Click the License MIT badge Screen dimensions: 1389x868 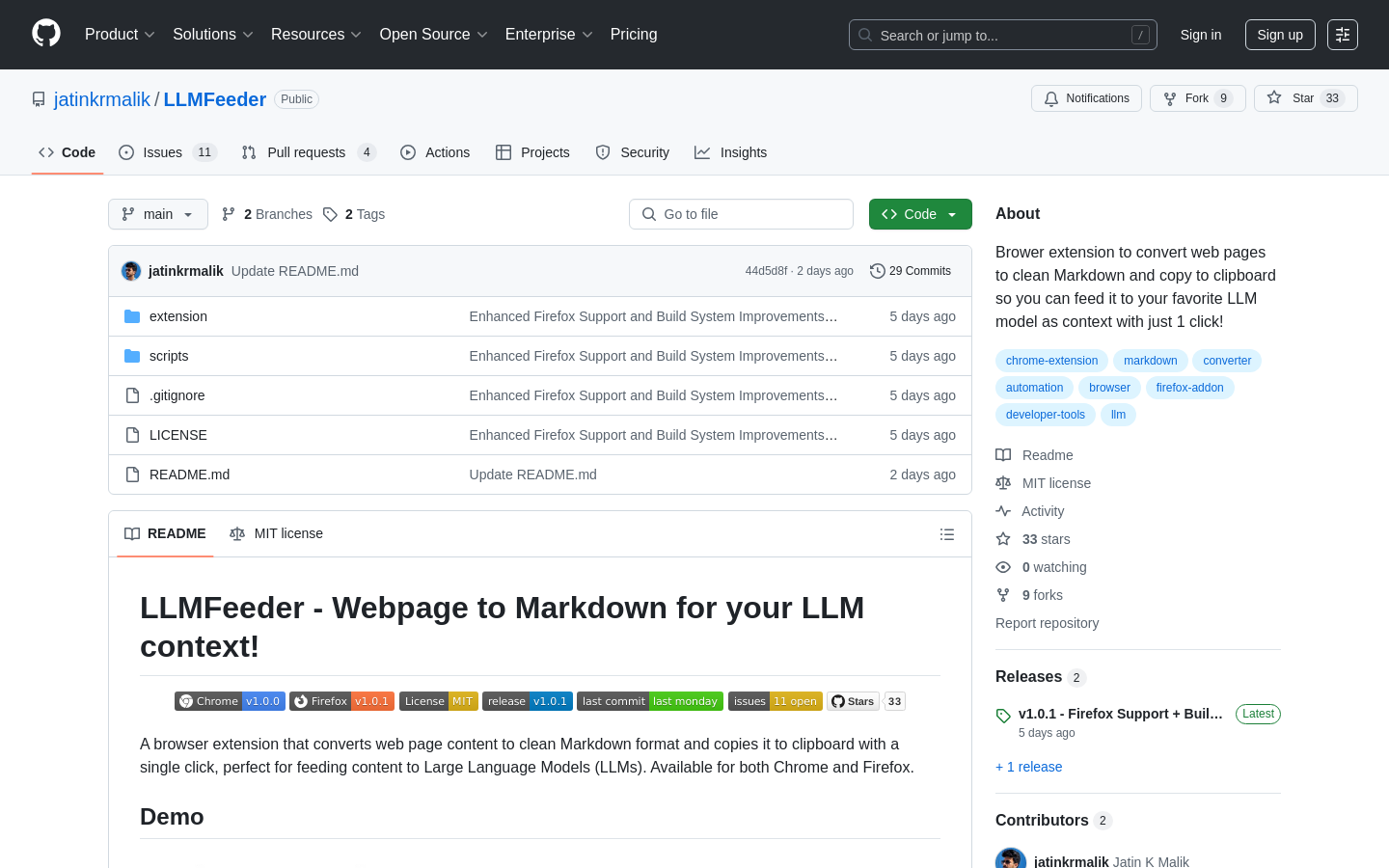[x=439, y=701]
